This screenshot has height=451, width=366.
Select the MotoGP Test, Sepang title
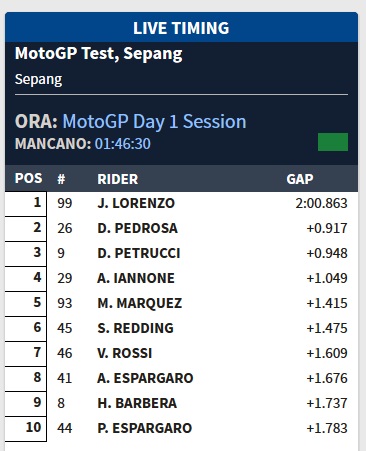[x=99, y=54]
